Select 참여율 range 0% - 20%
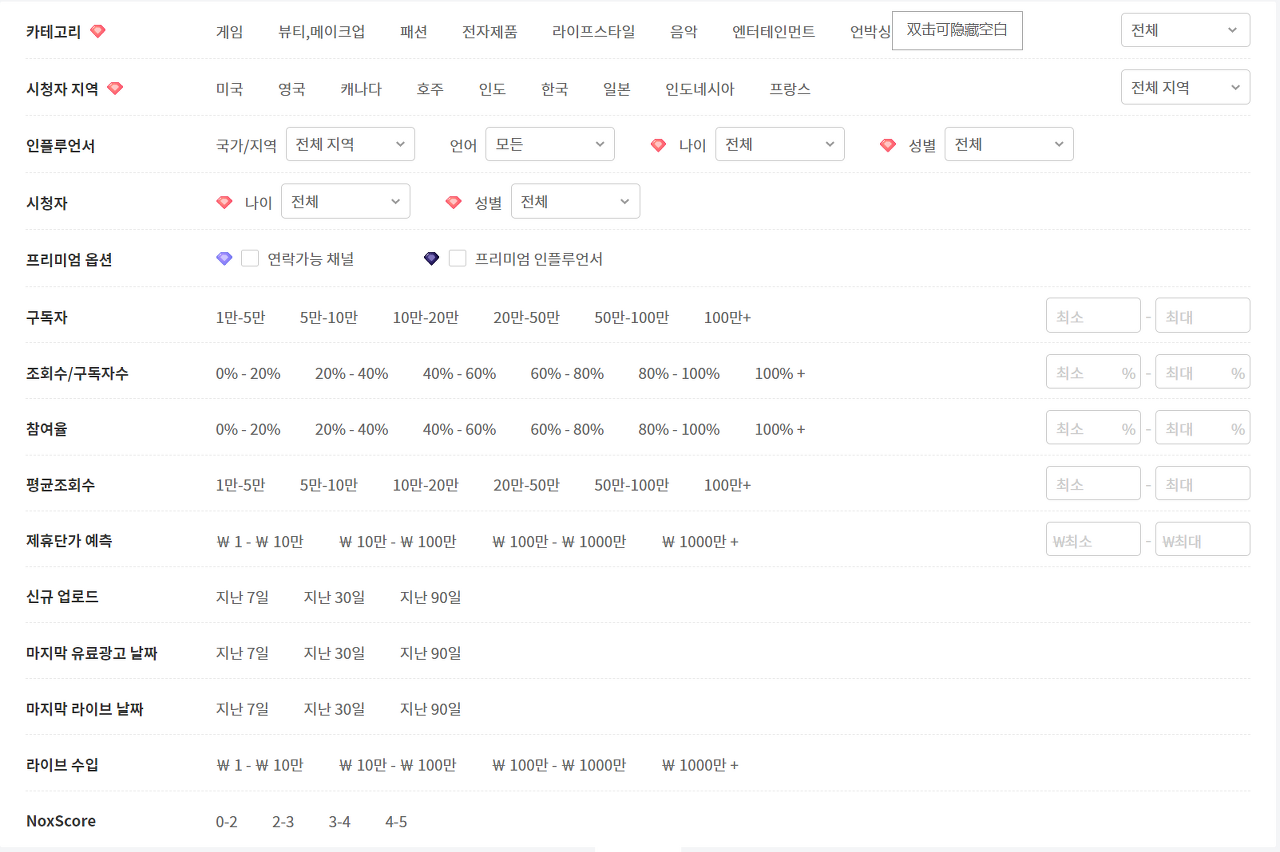Image resolution: width=1280 pixels, height=852 pixels. click(x=248, y=429)
